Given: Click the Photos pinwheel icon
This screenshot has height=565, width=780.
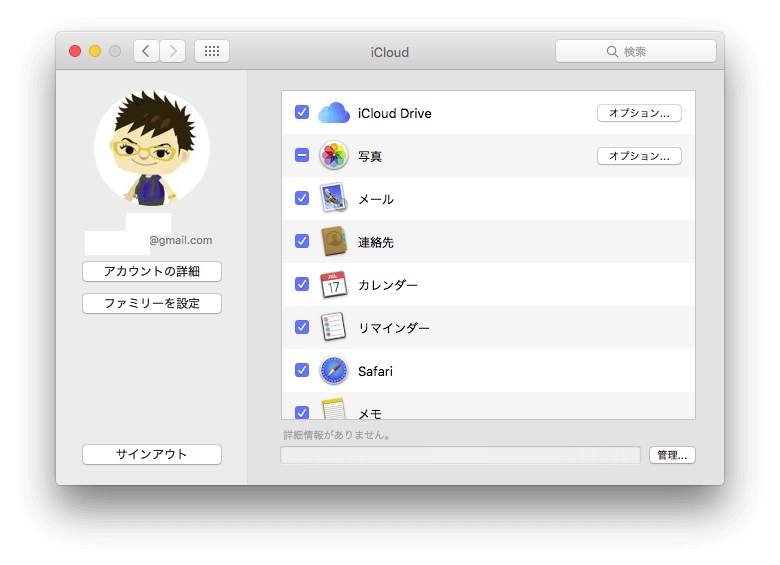Looking at the screenshot, I should 333,156.
